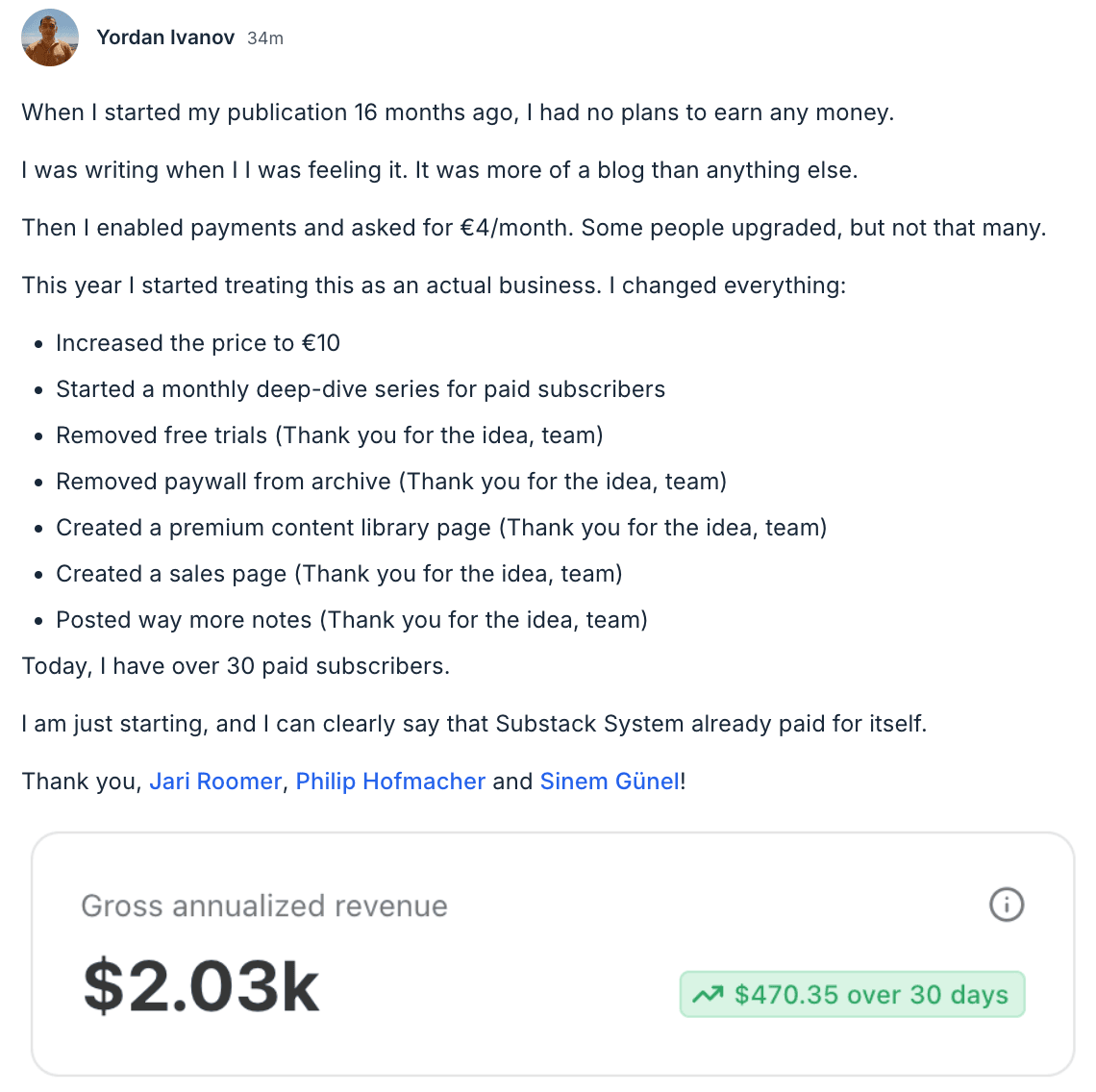Select the monthly deep-dive series bullet

point(361,389)
